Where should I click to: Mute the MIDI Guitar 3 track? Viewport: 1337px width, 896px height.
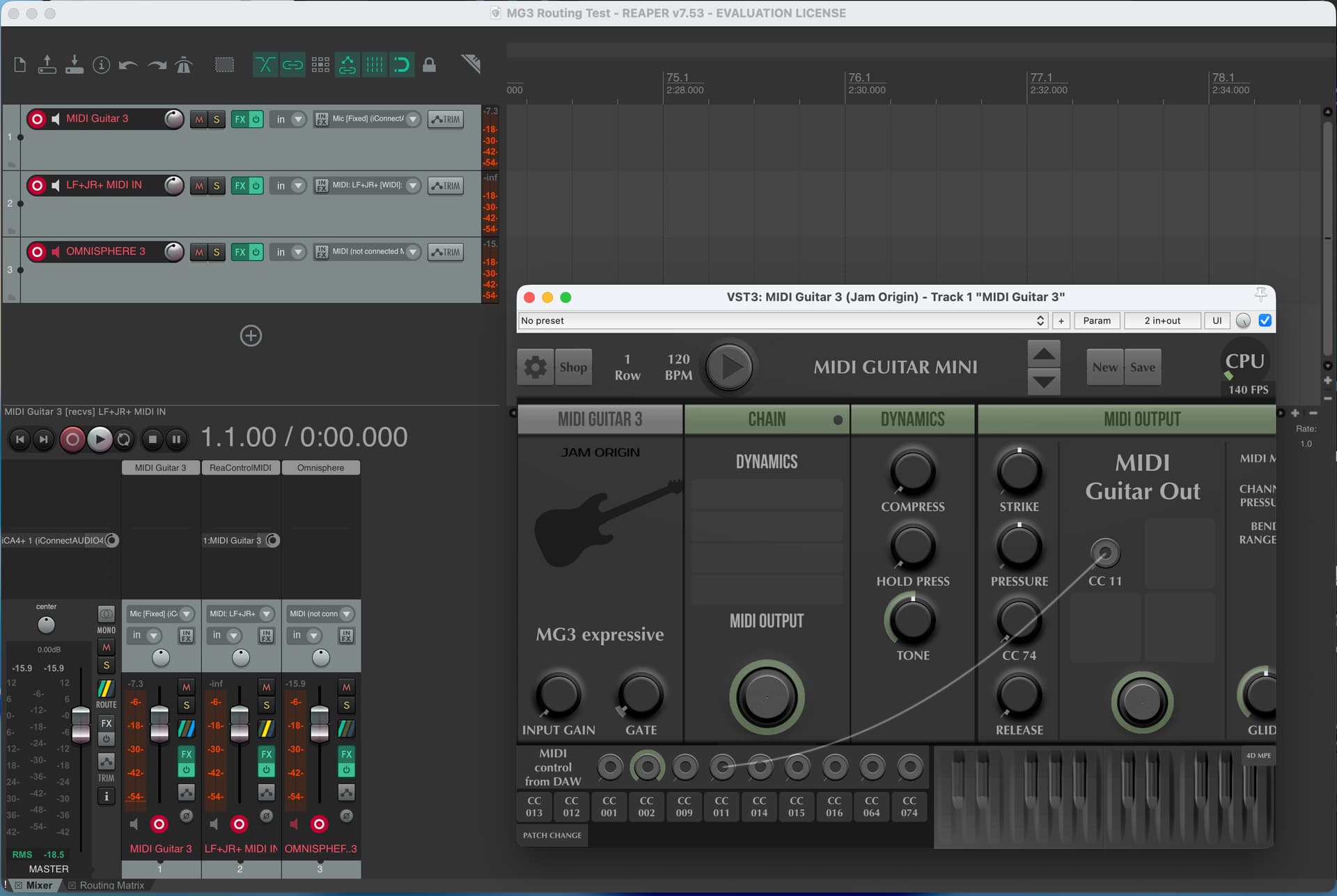click(199, 119)
